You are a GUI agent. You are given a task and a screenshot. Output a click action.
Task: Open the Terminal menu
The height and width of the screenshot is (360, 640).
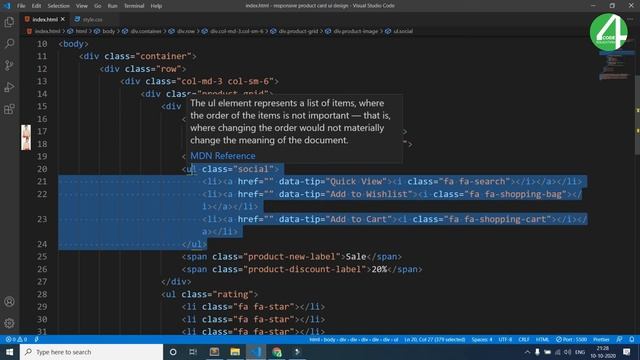click(x=134, y=6)
